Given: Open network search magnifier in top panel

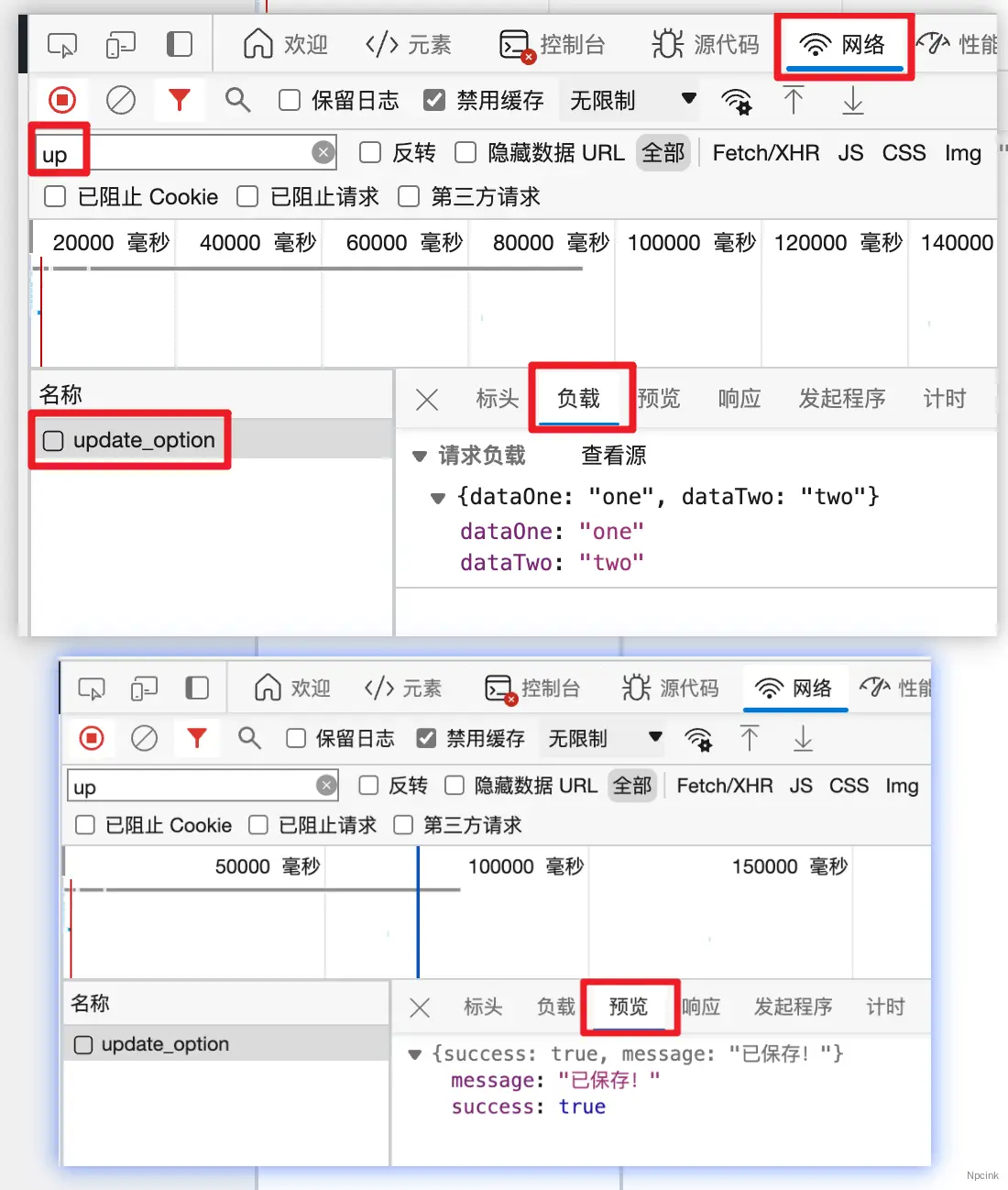Looking at the screenshot, I should pos(238,99).
